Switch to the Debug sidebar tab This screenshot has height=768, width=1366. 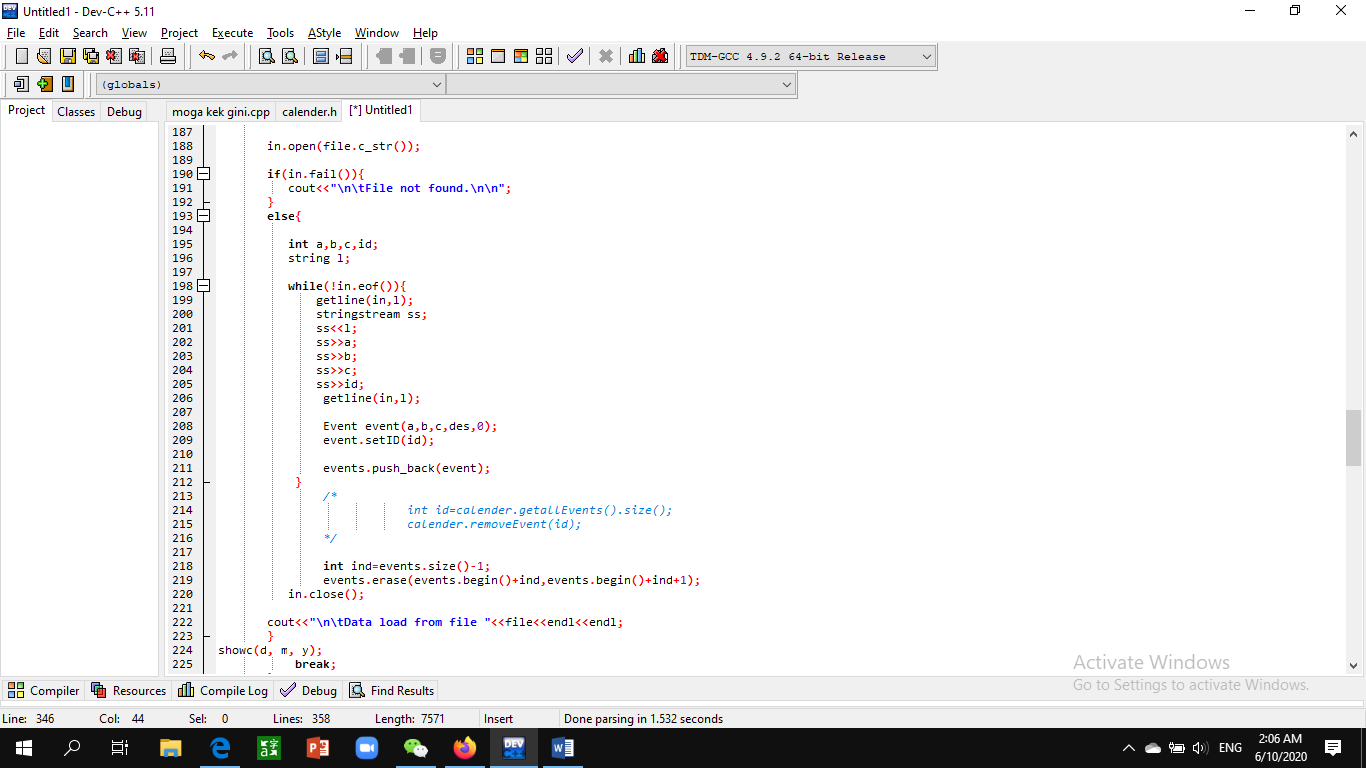pyautogui.click(x=124, y=111)
